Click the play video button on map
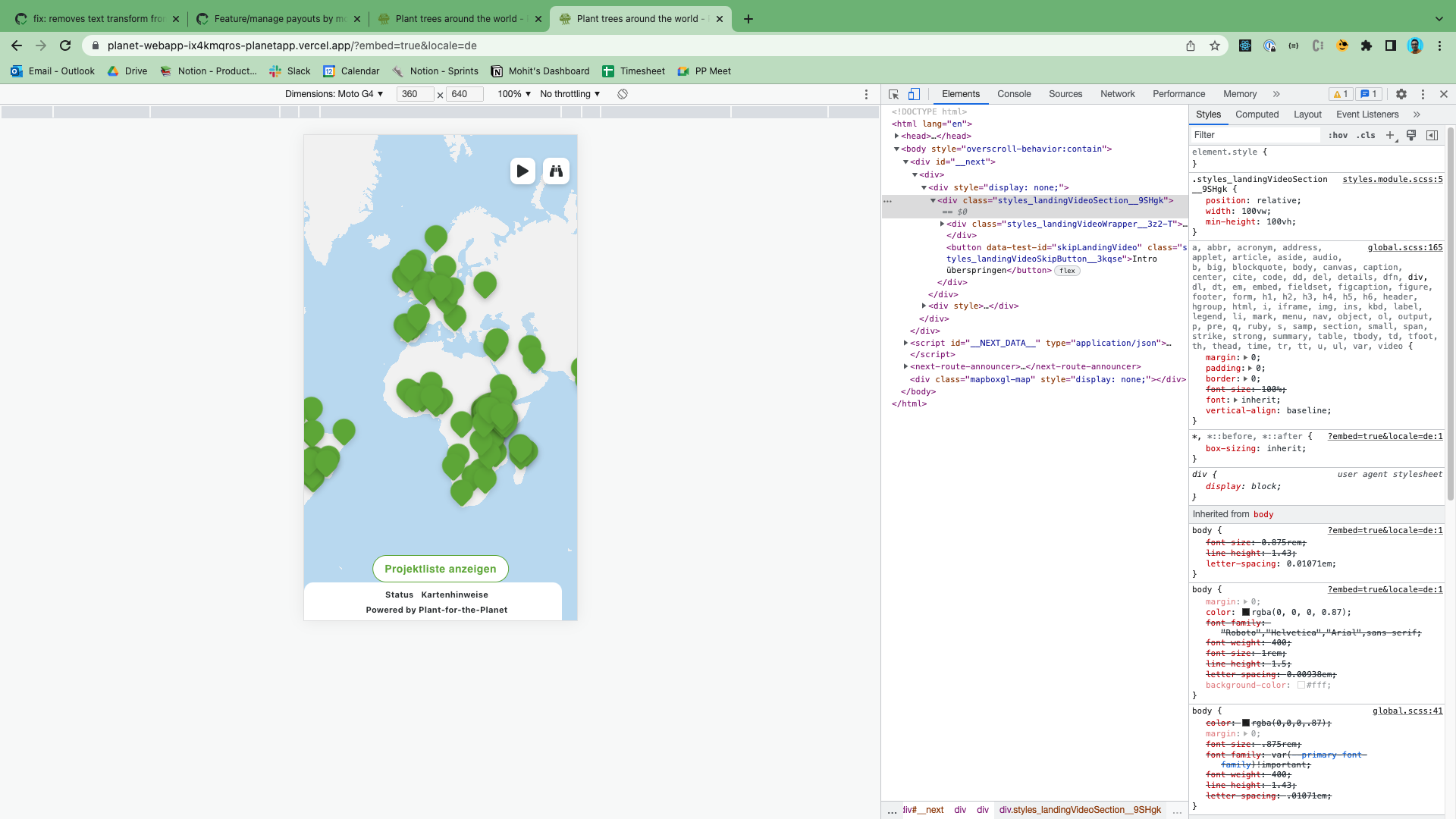The height and width of the screenshot is (819, 1456). [522, 171]
